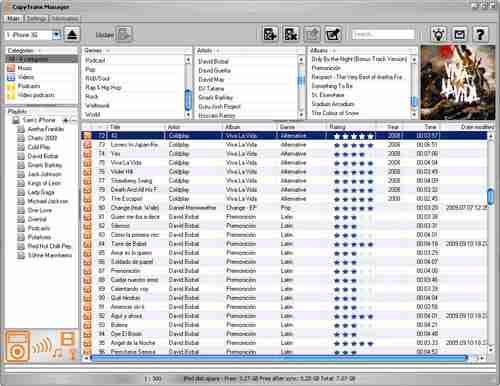
Task: Switch to the Information tab
Action: point(65,19)
